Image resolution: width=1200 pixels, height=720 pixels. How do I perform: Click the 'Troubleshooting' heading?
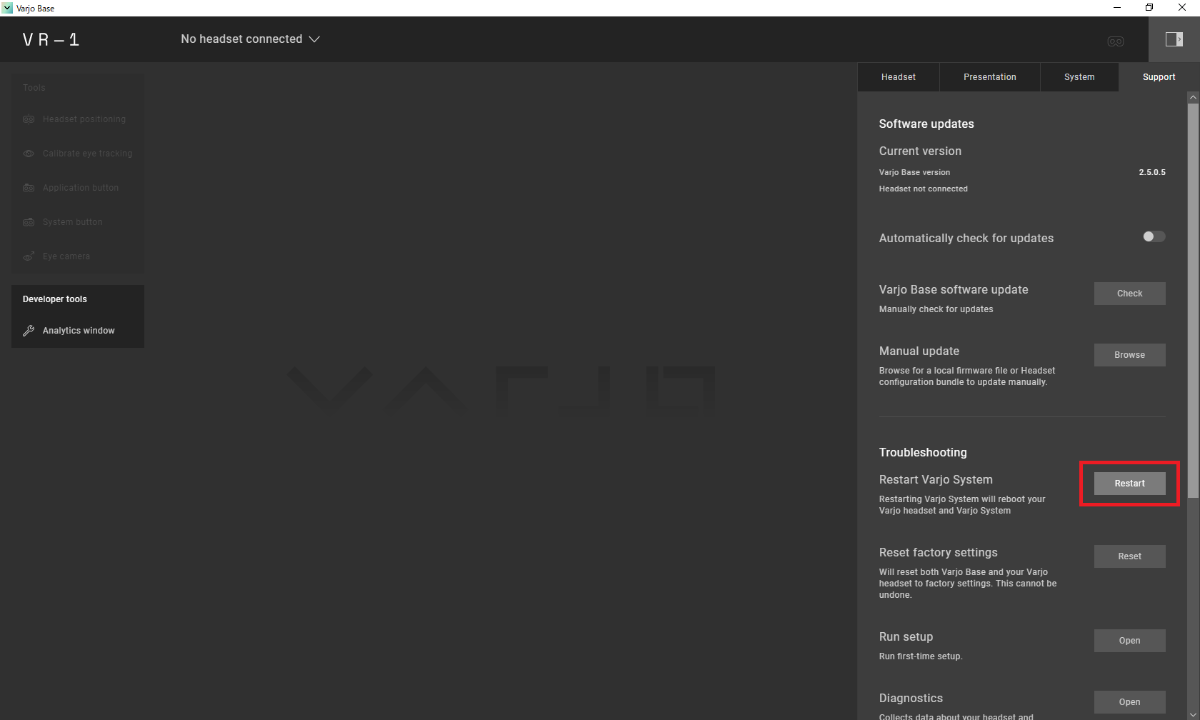click(x=923, y=453)
